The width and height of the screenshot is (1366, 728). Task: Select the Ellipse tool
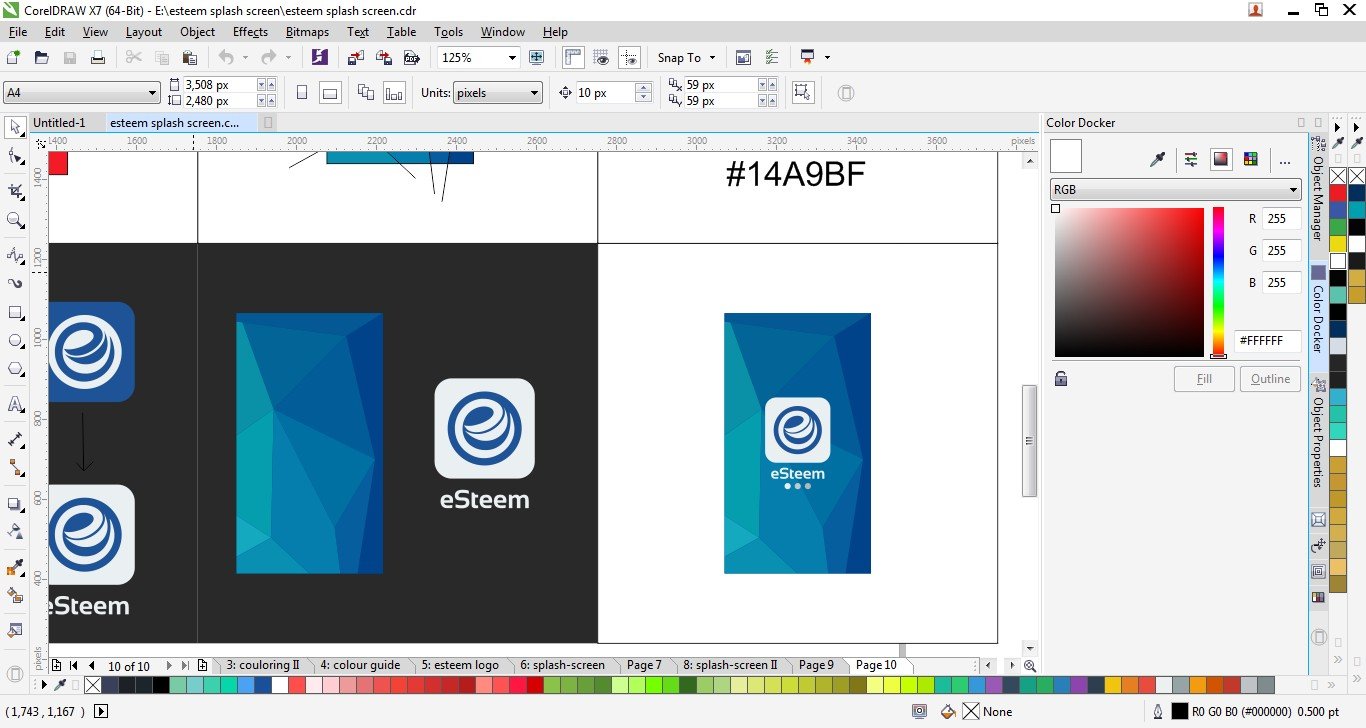pyautogui.click(x=15, y=341)
